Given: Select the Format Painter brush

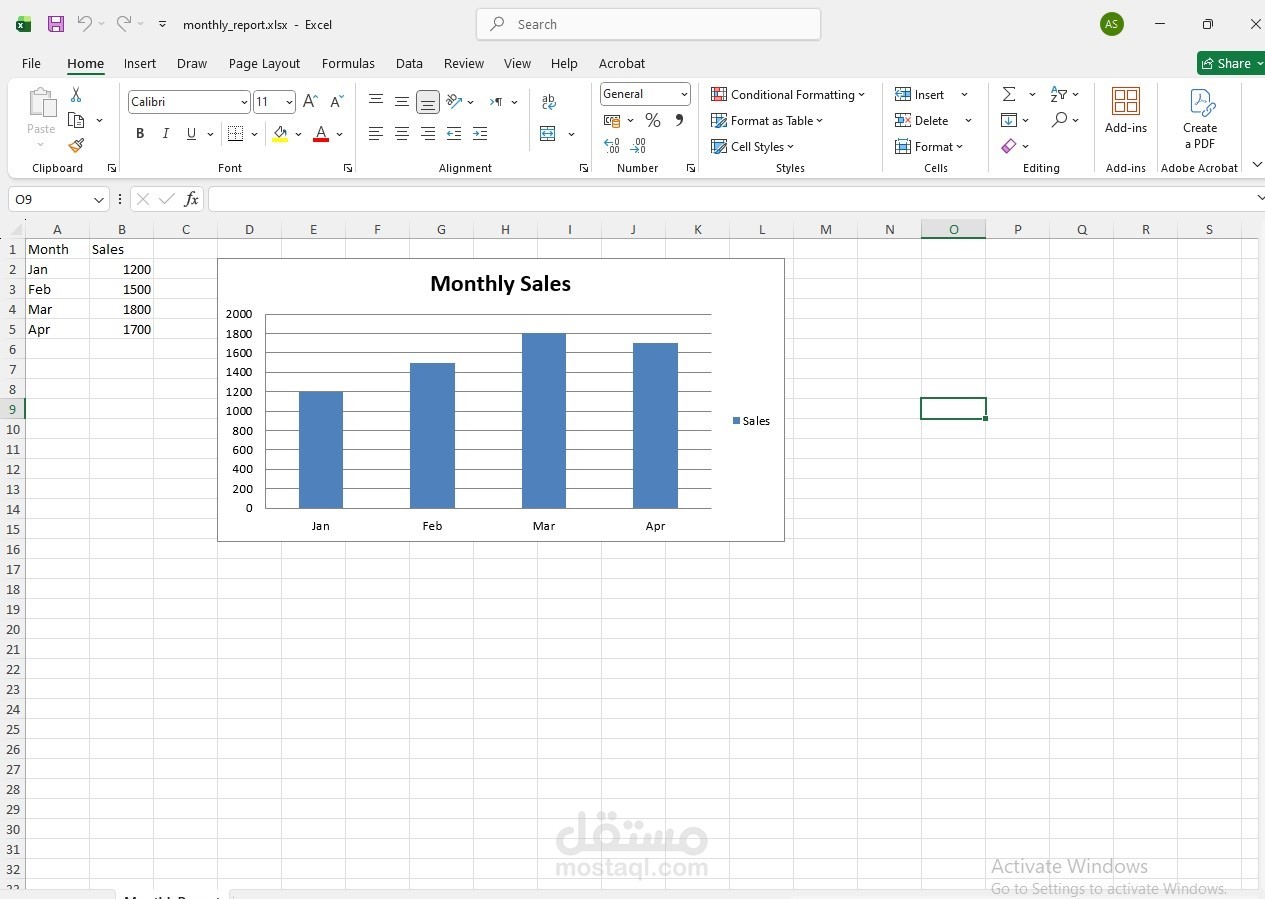Looking at the screenshot, I should point(76,146).
